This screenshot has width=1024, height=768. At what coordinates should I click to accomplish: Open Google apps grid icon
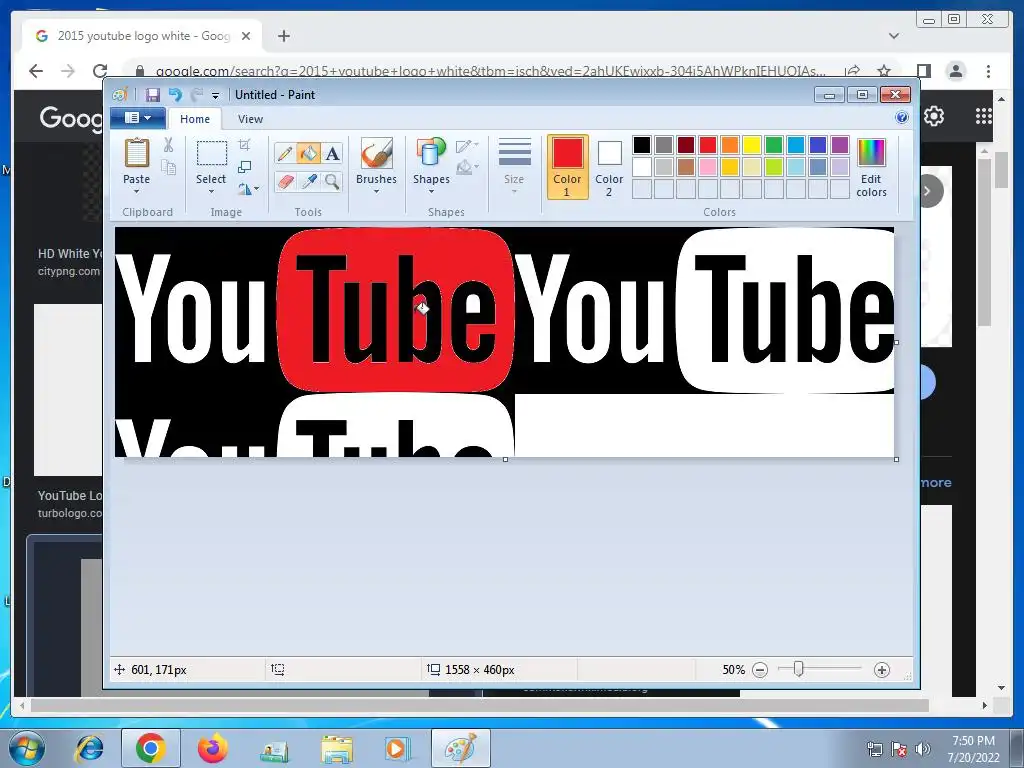click(x=984, y=116)
